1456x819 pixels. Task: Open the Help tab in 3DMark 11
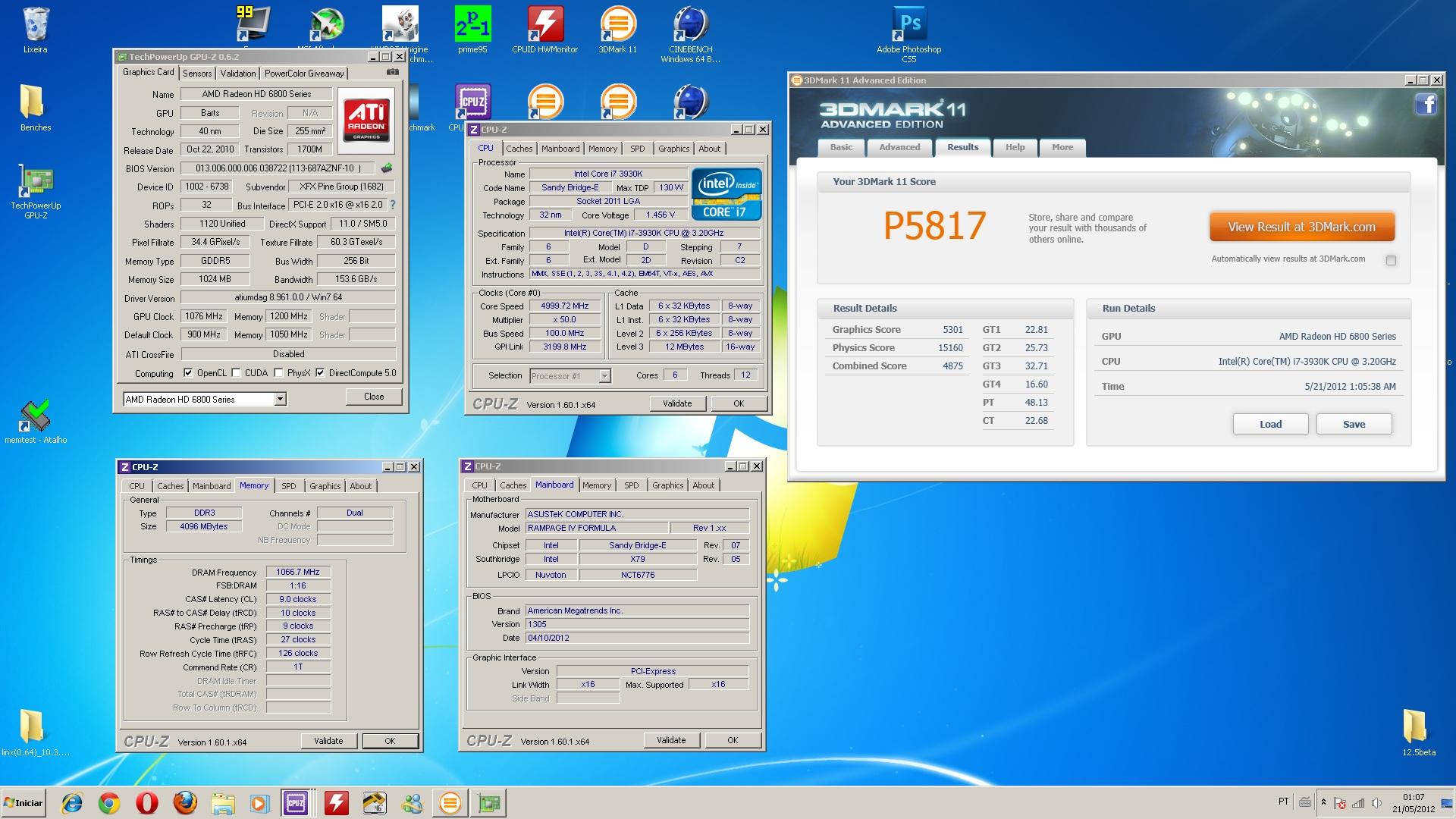click(x=1015, y=147)
